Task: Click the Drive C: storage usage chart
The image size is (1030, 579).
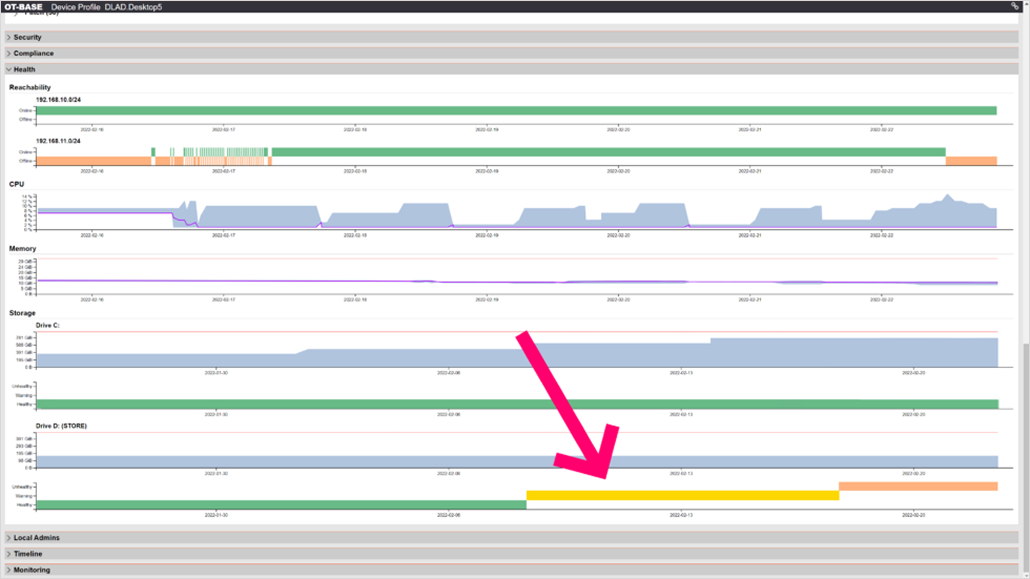Action: 516,352
